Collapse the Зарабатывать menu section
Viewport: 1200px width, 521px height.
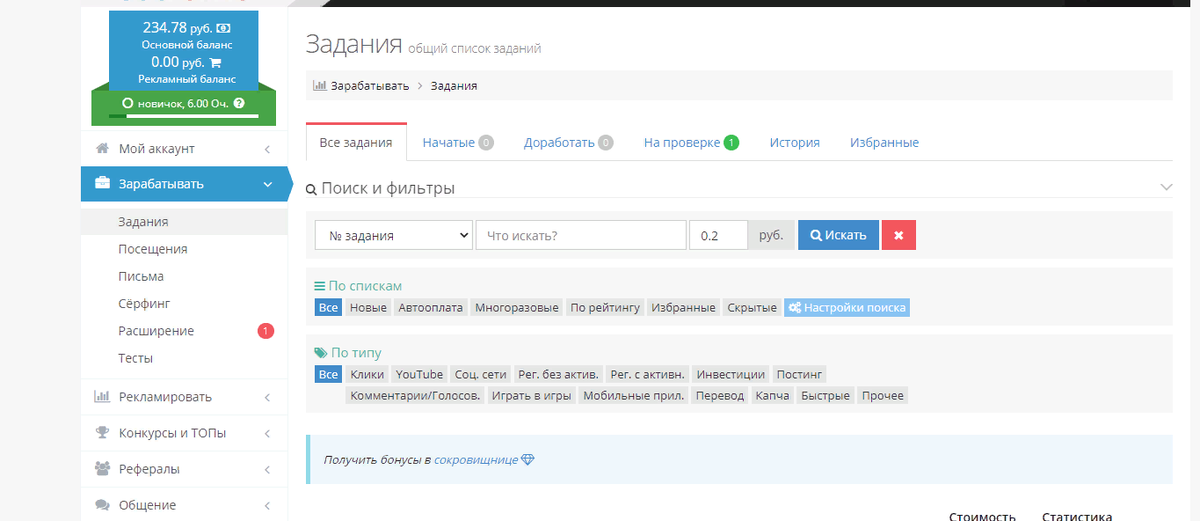coord(268,184)
